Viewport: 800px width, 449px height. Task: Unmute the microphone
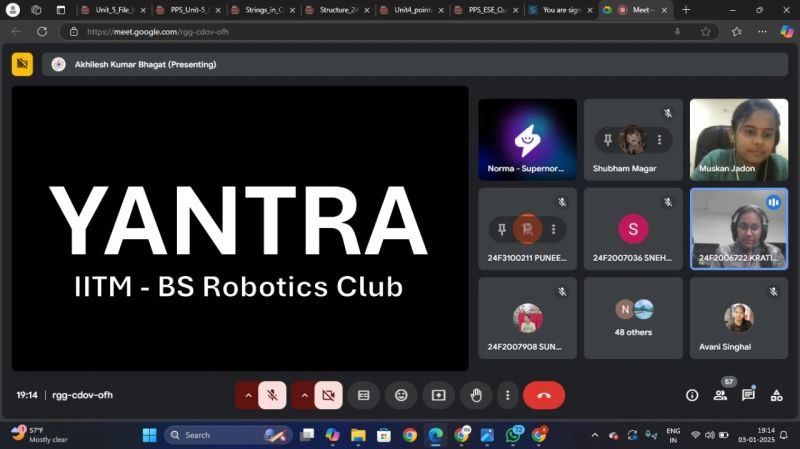tap(272, 395)
